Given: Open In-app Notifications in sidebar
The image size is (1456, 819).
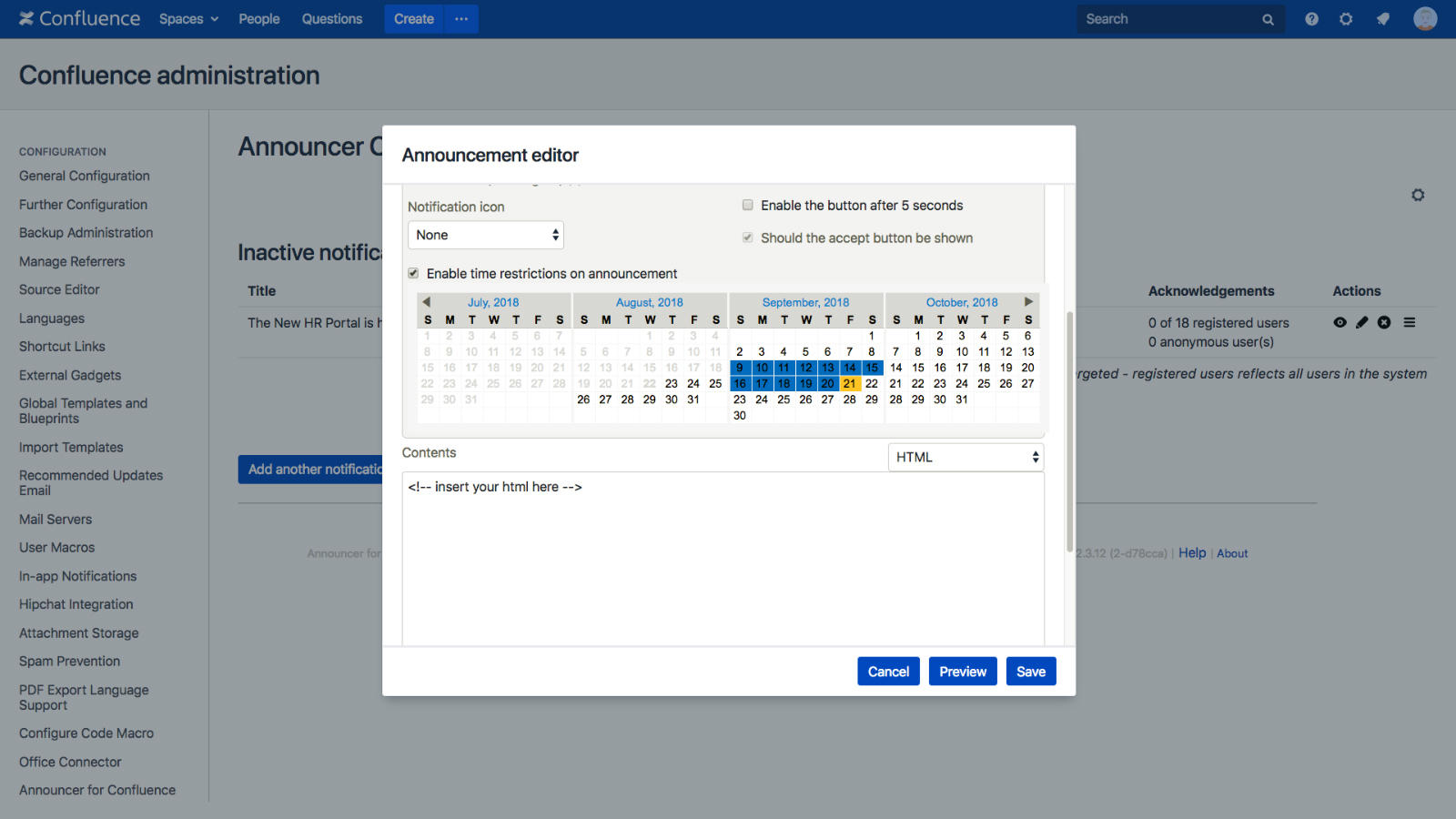Looking at the screenshot, I should click(78, 576).
